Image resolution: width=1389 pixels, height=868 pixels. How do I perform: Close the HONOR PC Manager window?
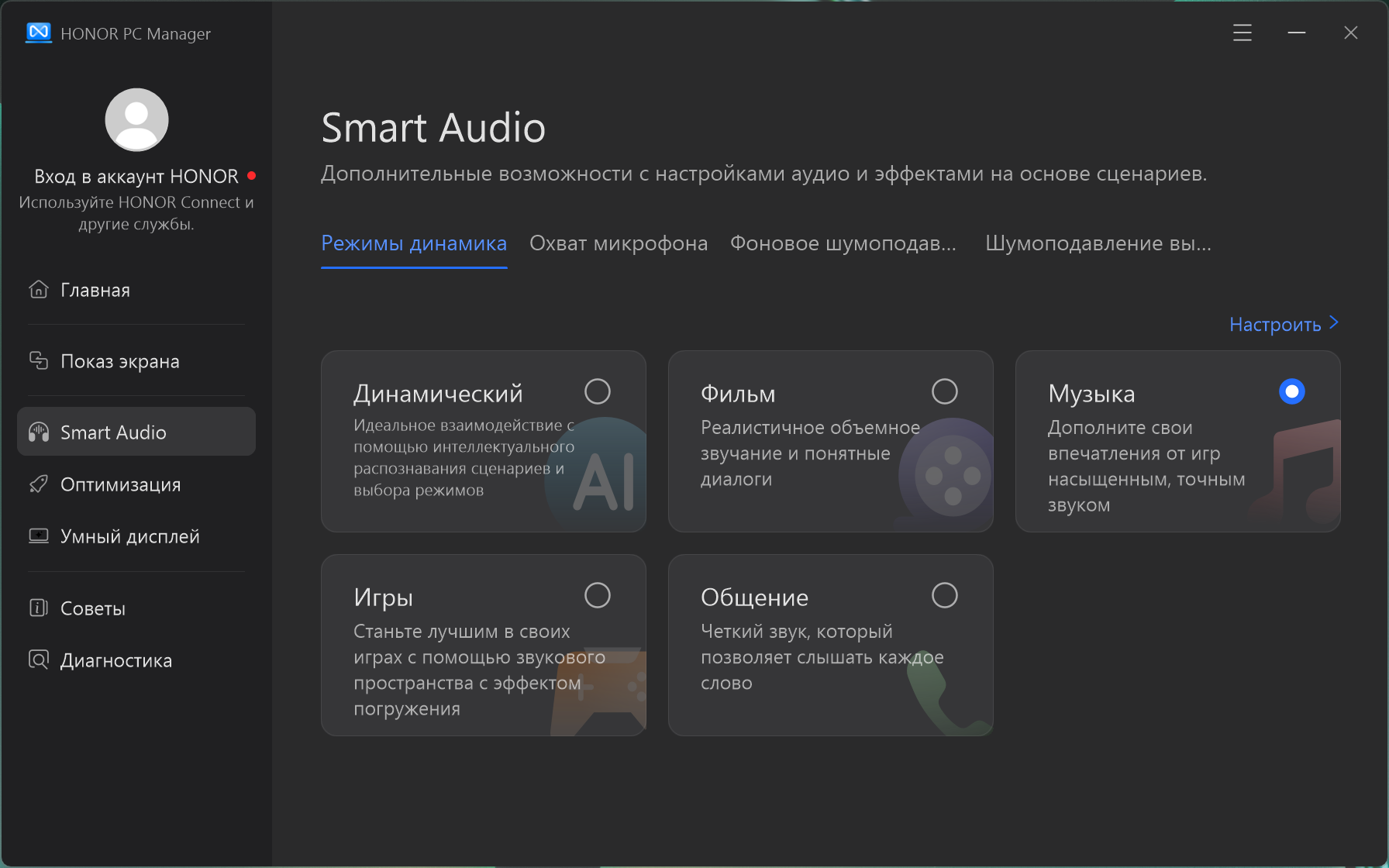1351,33
